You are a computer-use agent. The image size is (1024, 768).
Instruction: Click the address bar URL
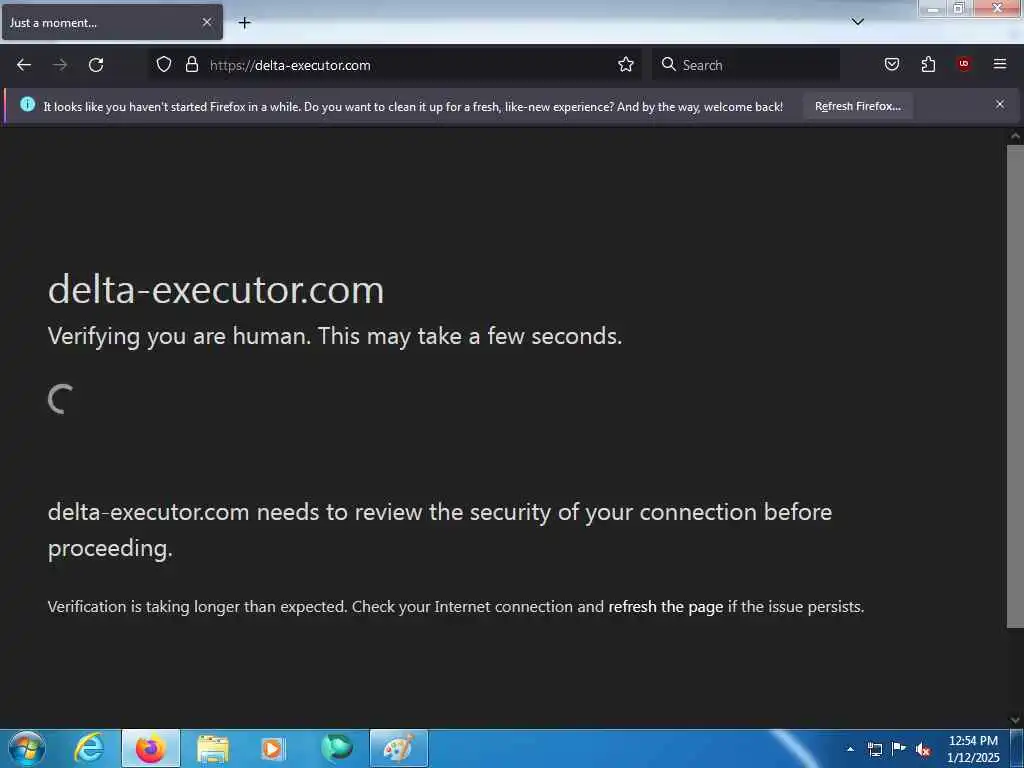pyautogui.click(x=290, y=65)
